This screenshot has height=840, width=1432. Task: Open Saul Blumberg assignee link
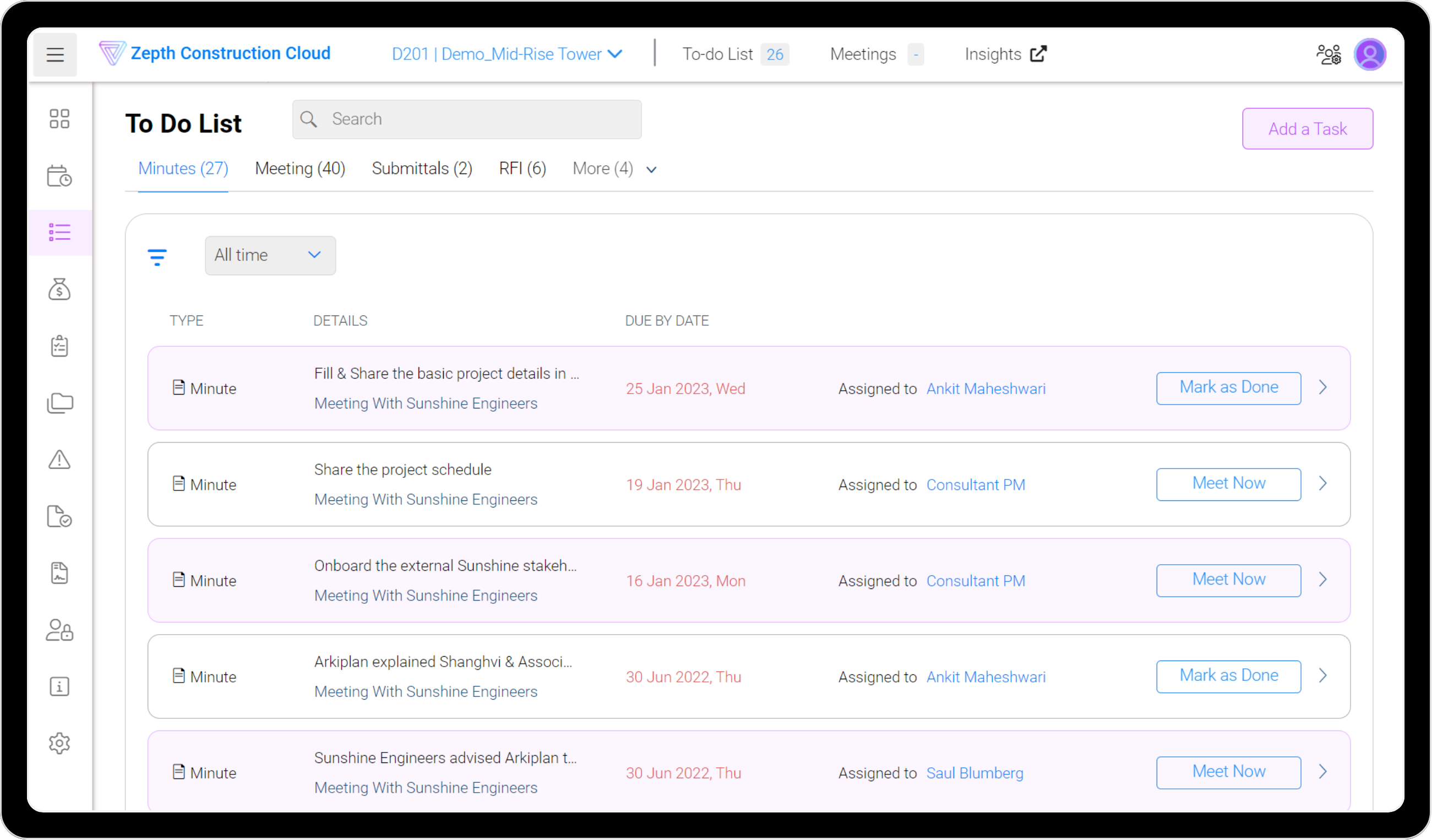coord(974,773)
